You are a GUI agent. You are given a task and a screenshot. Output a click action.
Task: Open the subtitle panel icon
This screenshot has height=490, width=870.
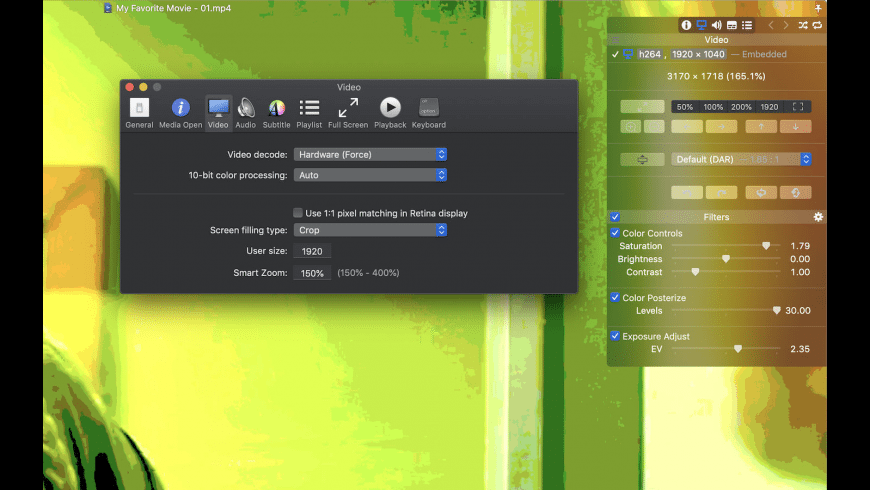coord(732,25)
